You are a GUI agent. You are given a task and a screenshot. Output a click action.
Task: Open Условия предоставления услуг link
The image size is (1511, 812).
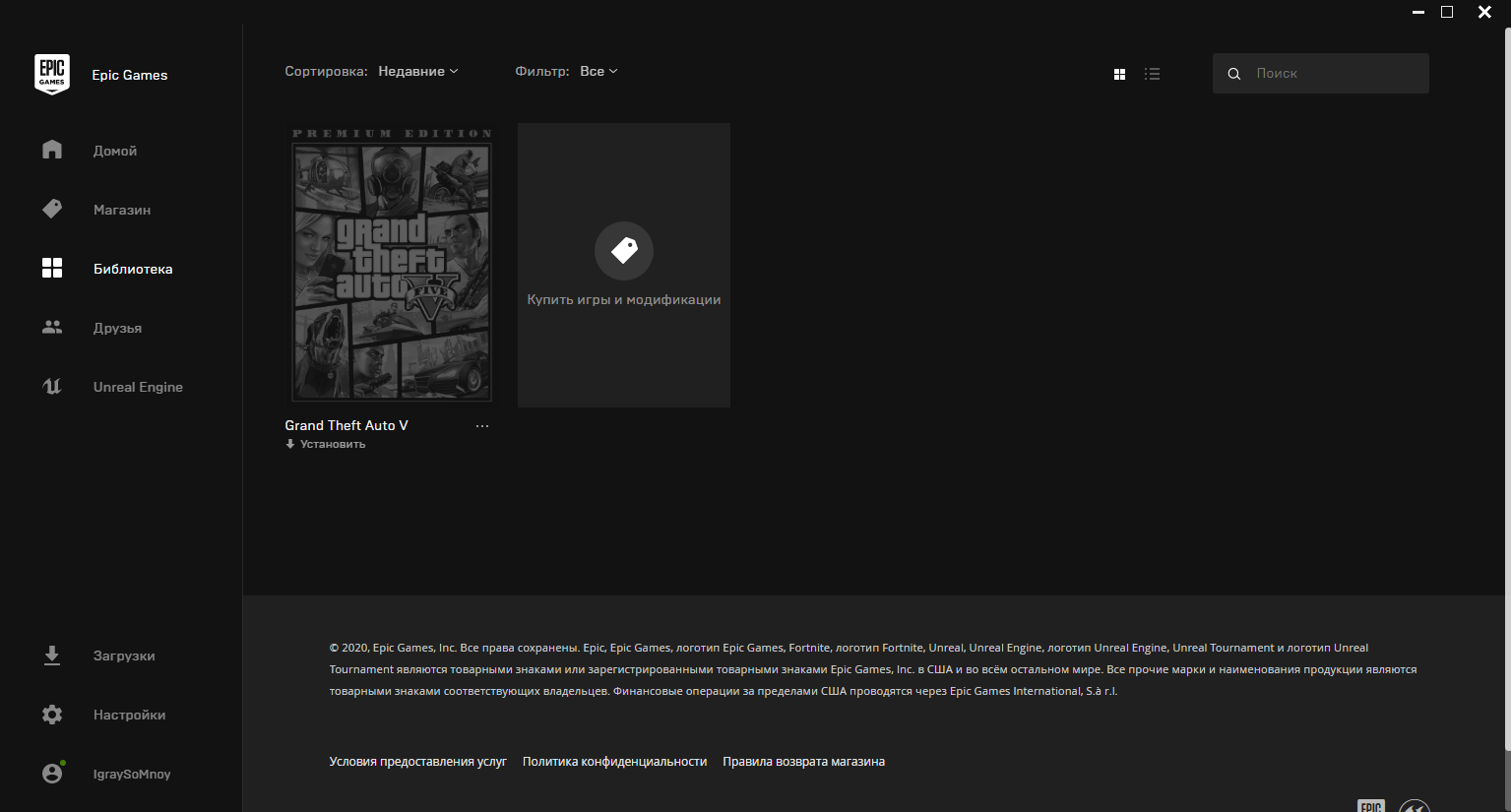[x=417, y=762]
